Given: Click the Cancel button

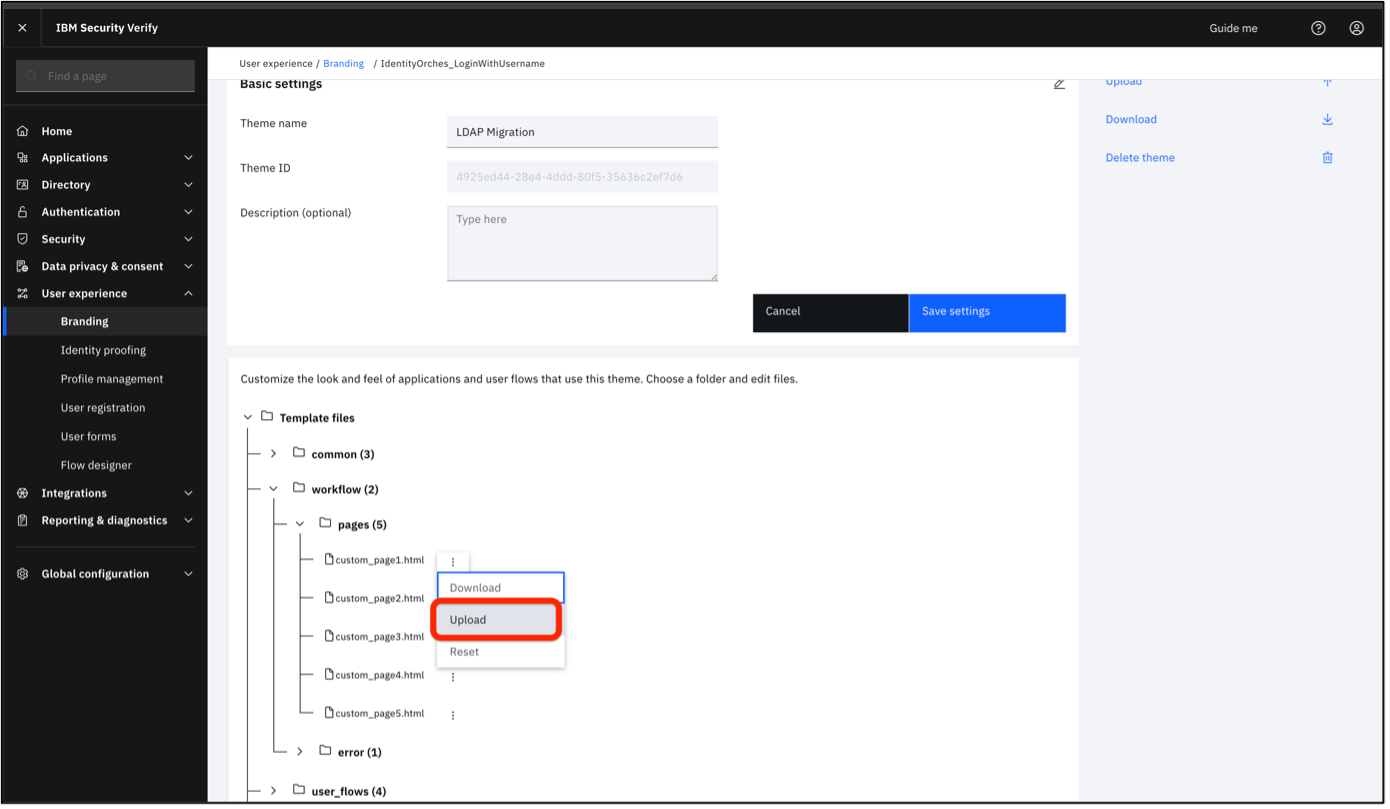Looking at the screenshot, I should 830,312.
